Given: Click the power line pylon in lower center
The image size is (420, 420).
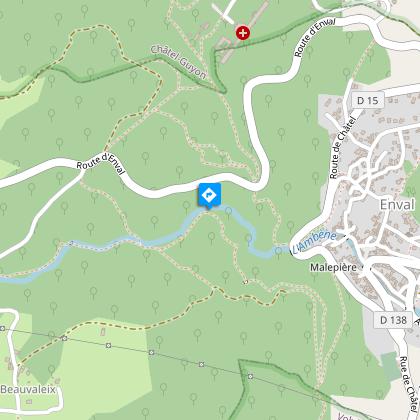Looking at the screenshot, I should pyautogui.click(x=201, y=364).
